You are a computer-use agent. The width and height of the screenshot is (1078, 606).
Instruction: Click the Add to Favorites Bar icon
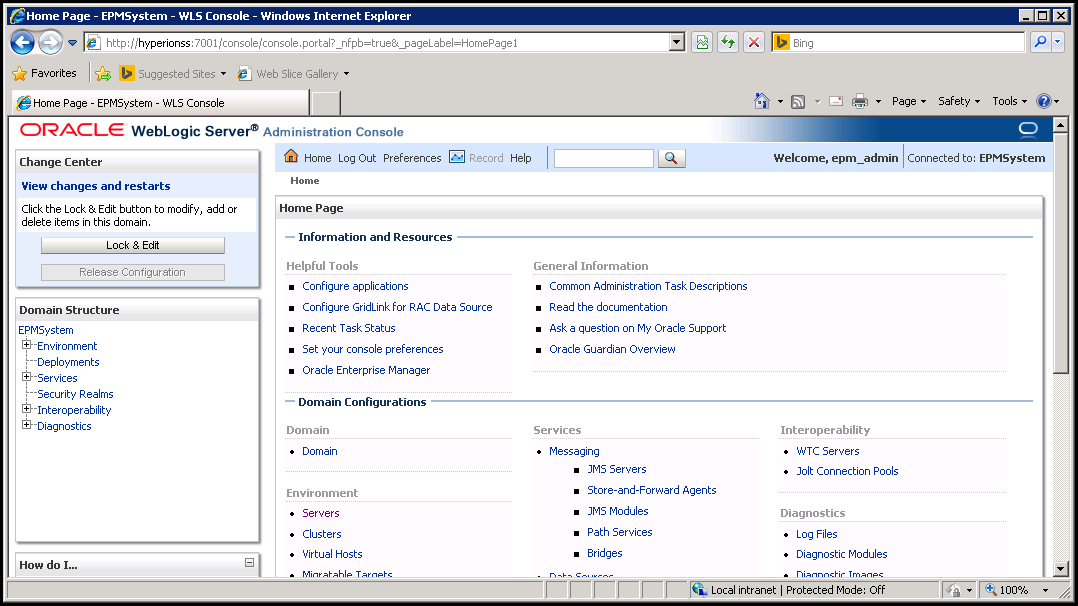tap(103, 74)
